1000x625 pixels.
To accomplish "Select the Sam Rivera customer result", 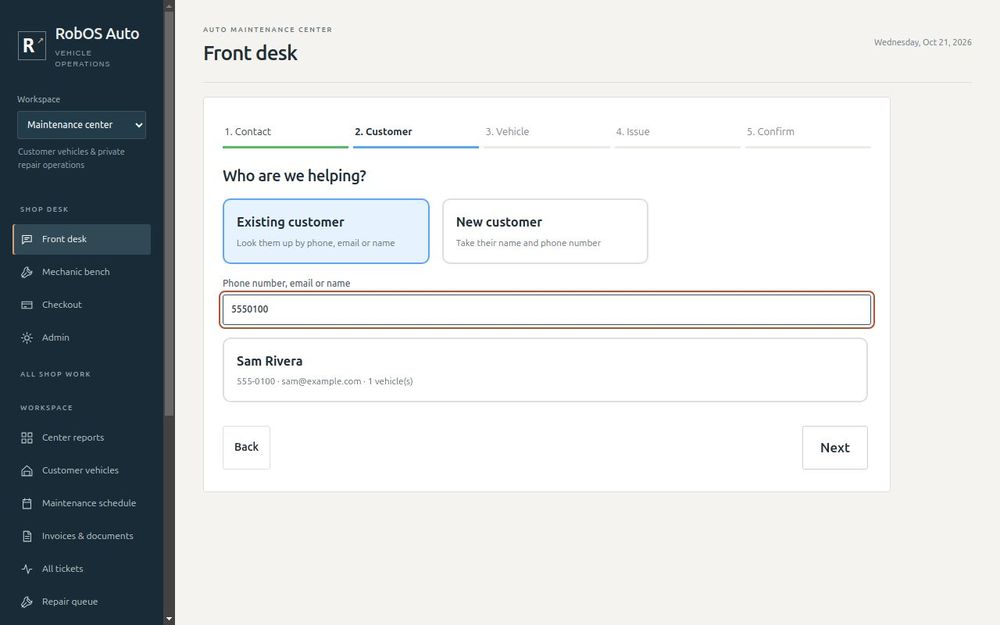I will click(545, 370).
